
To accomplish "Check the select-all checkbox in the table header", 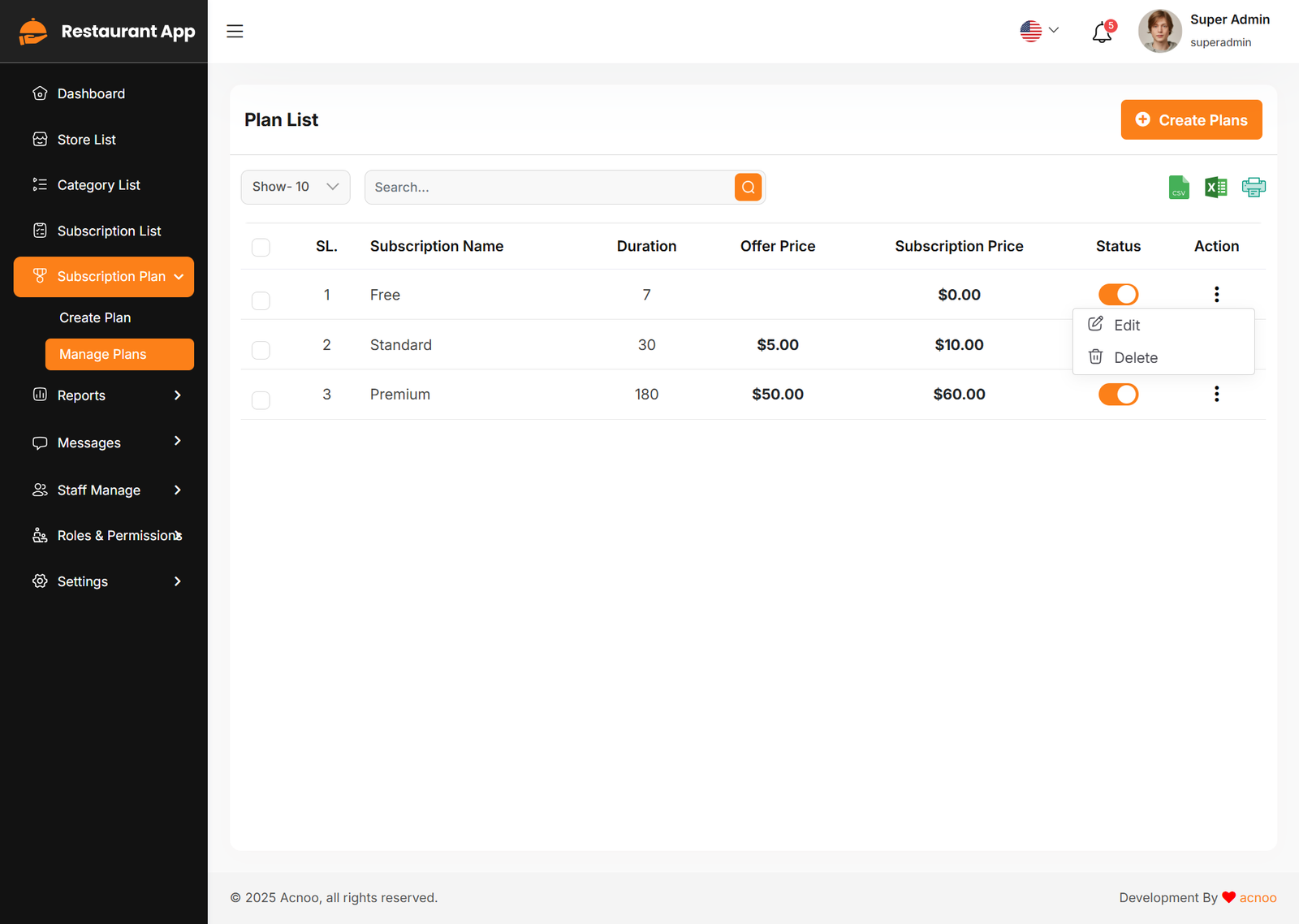I will click(x=261, y=248).
